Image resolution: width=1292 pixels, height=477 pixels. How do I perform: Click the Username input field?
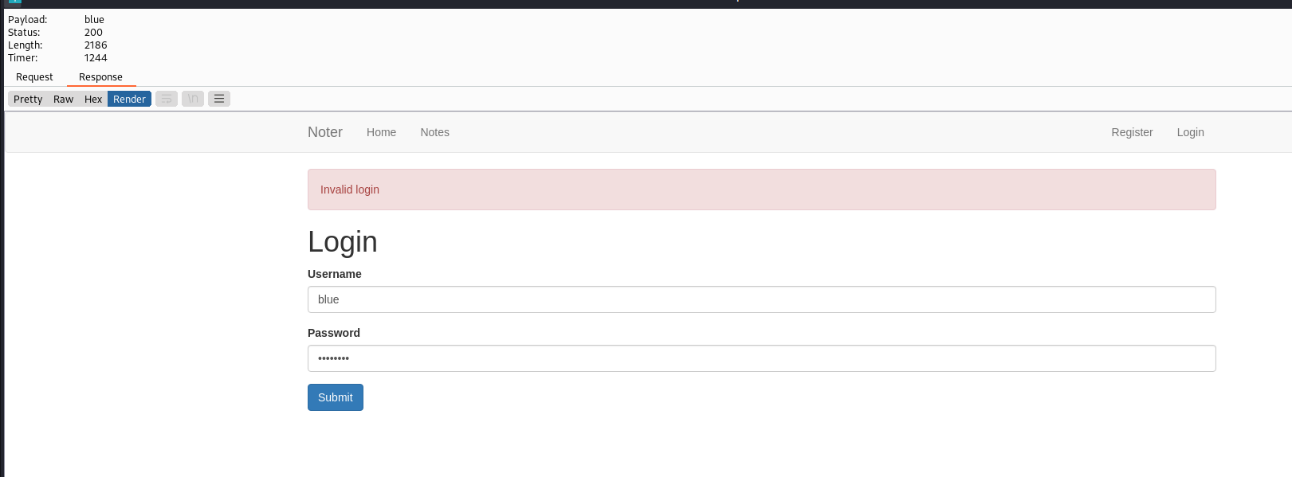[761, 299]
